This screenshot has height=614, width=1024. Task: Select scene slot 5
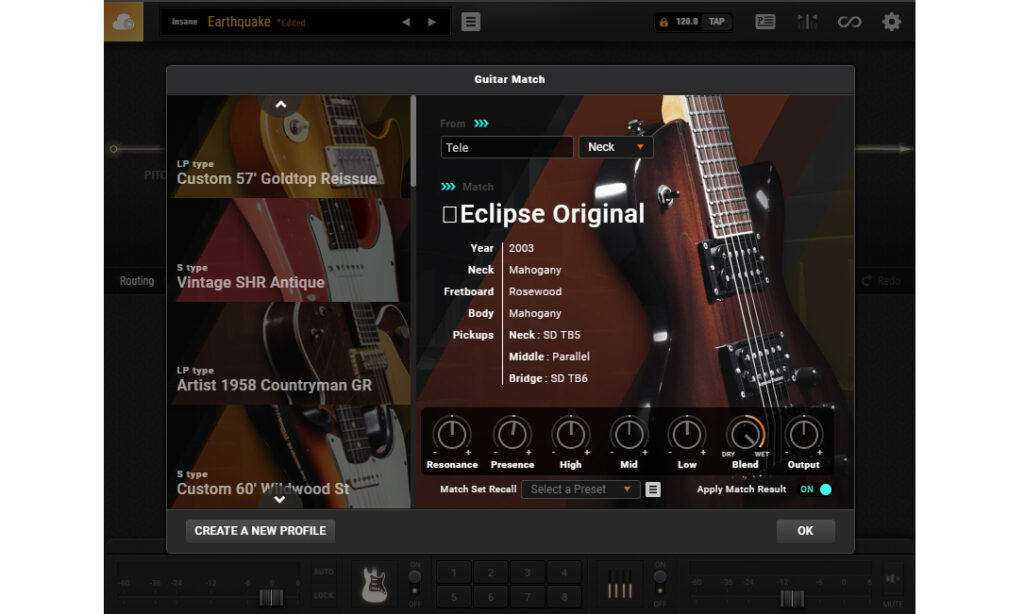click(453, 596)
